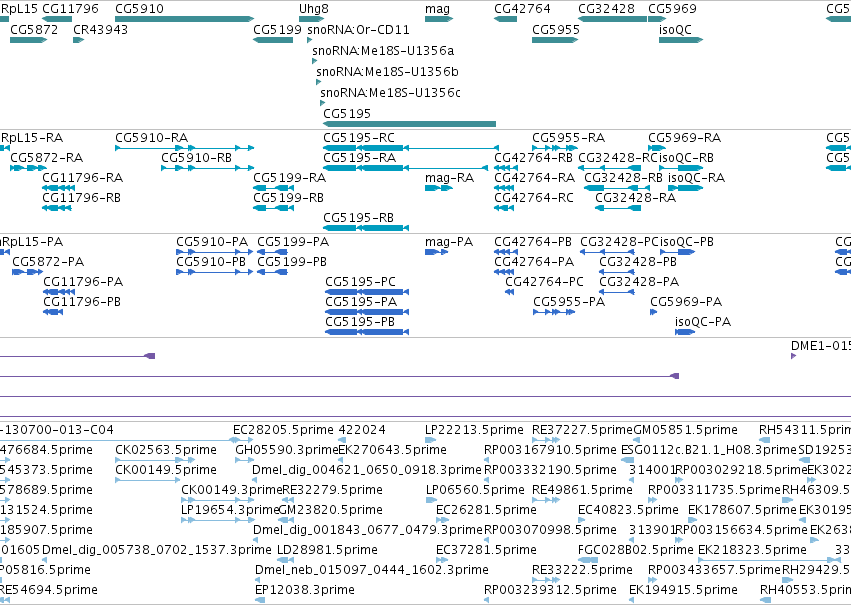
Task: Click the CG42764-RB transcript label
Action: 534,158
